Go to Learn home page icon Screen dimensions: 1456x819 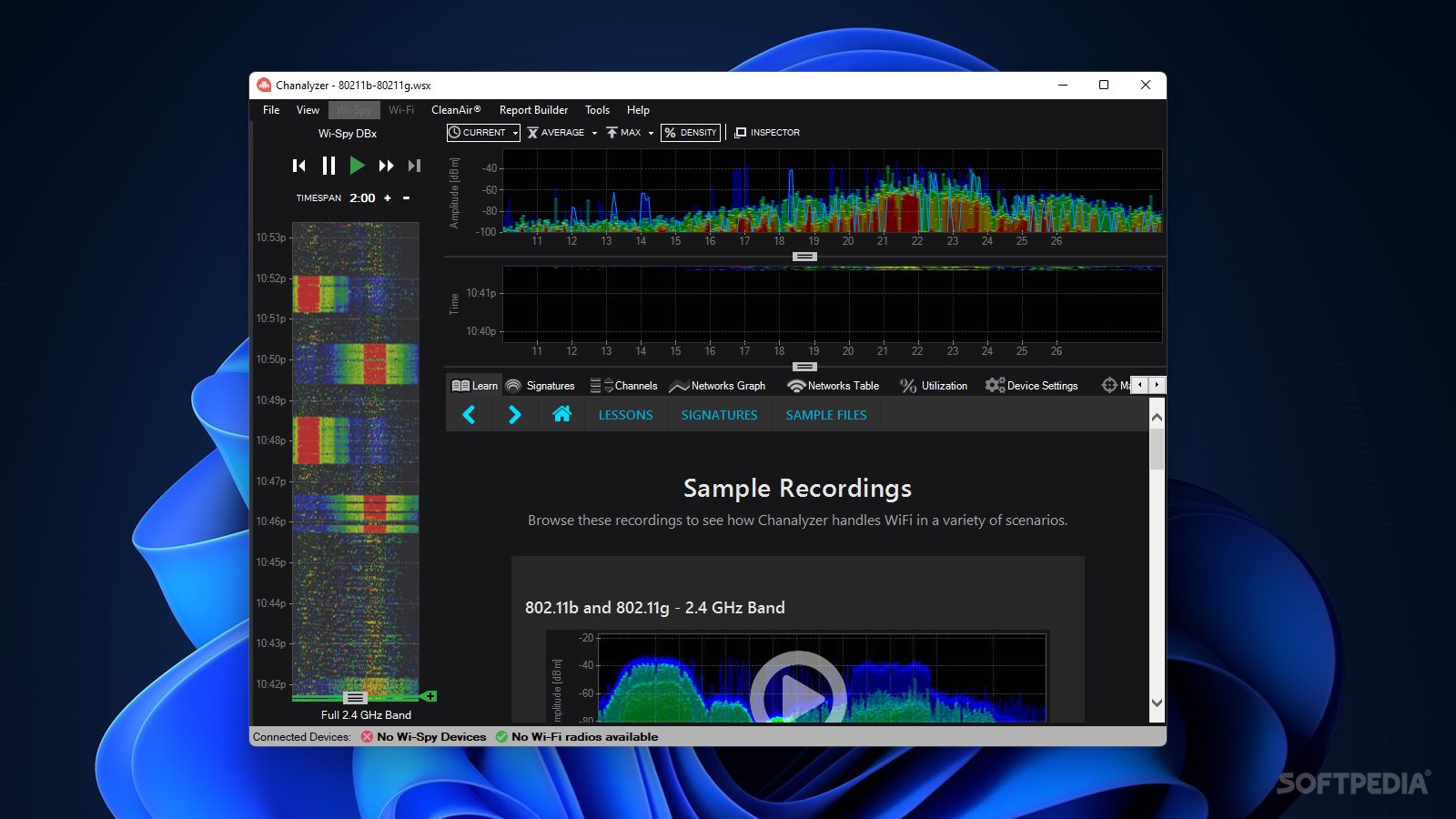point(561,414)
